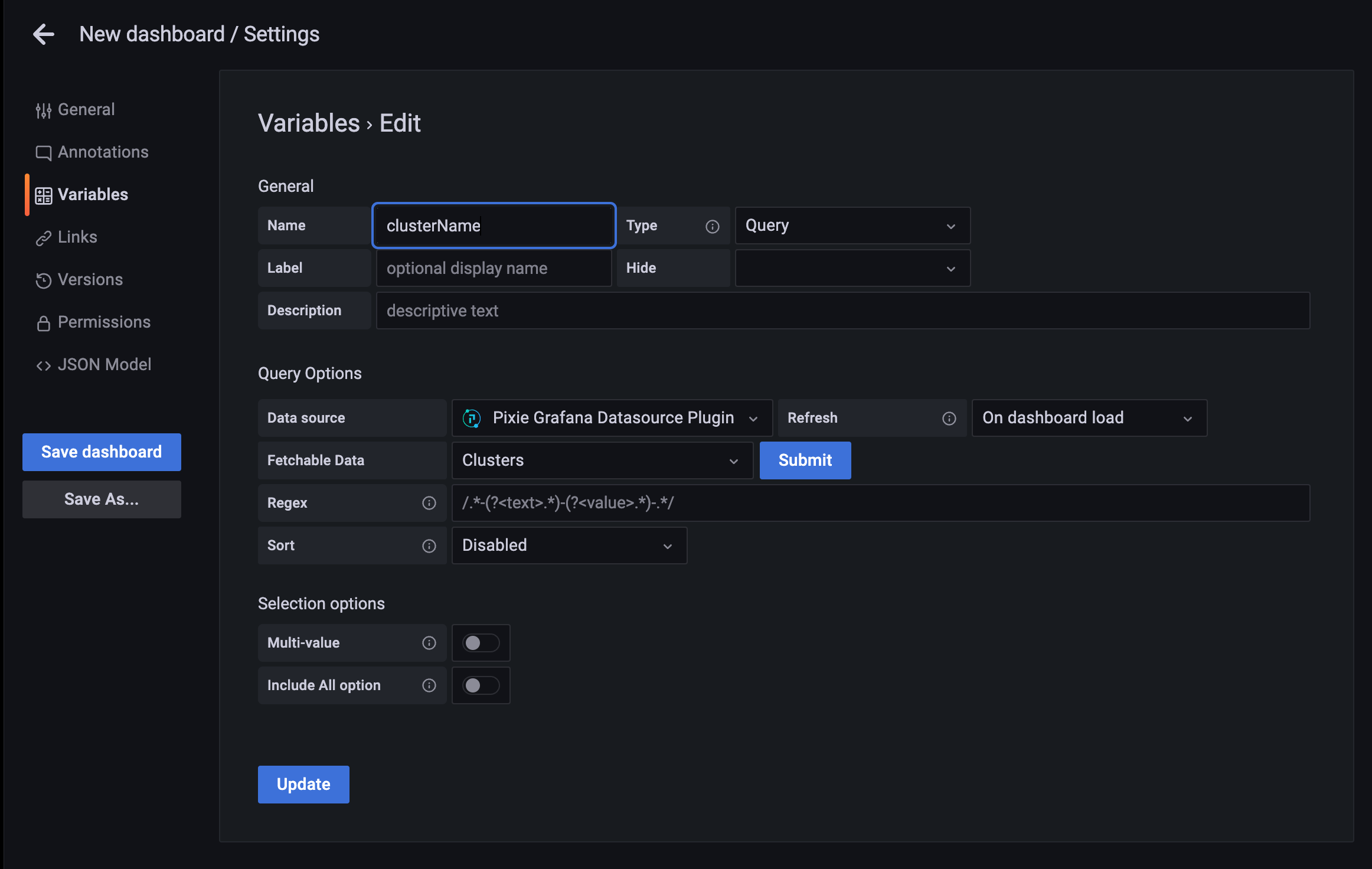1372x869 pixels.
Task: Click the Pixie datasource plugin icon
Action: pos(472,418)
